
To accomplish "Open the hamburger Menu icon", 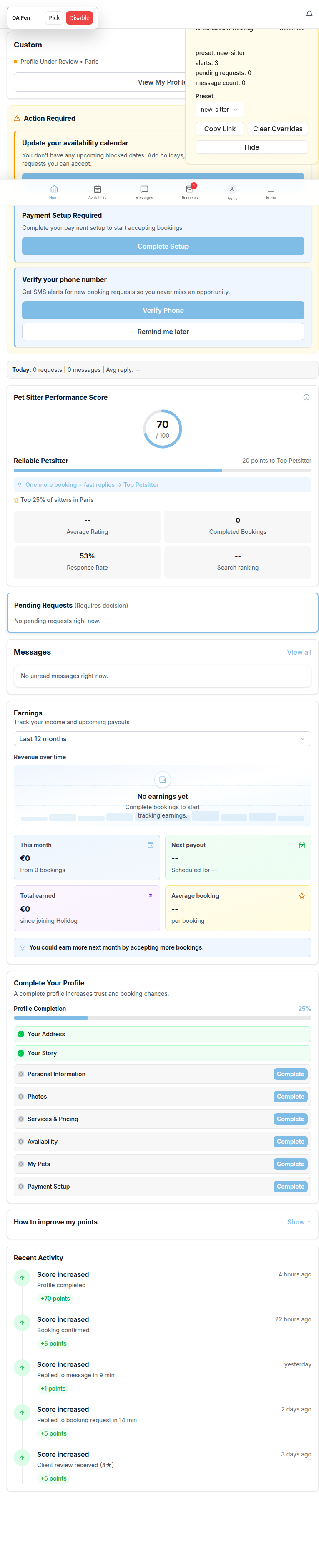I will 271,189.
